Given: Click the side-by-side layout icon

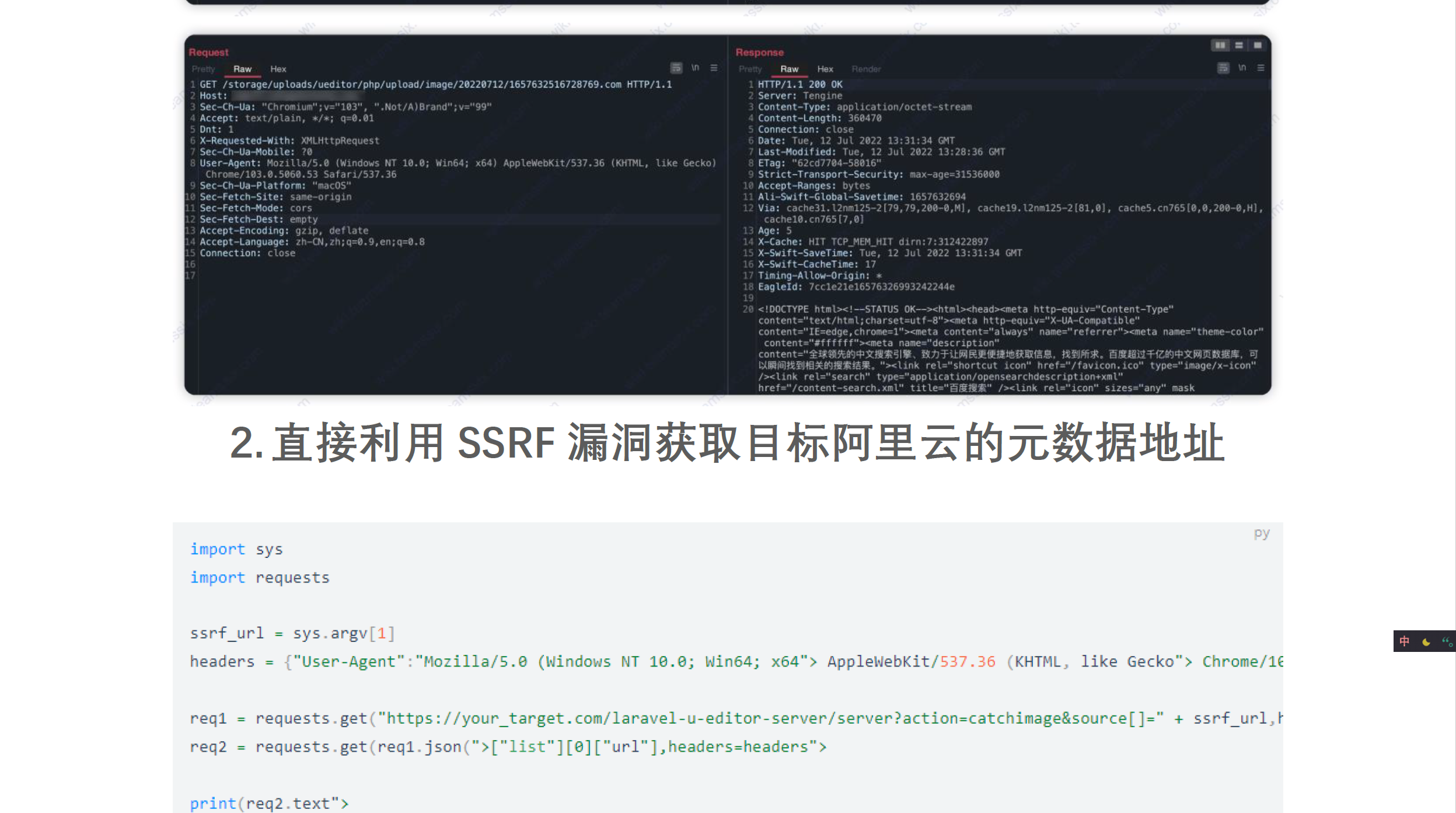Looking at the screenshot, I should 1220,46.
